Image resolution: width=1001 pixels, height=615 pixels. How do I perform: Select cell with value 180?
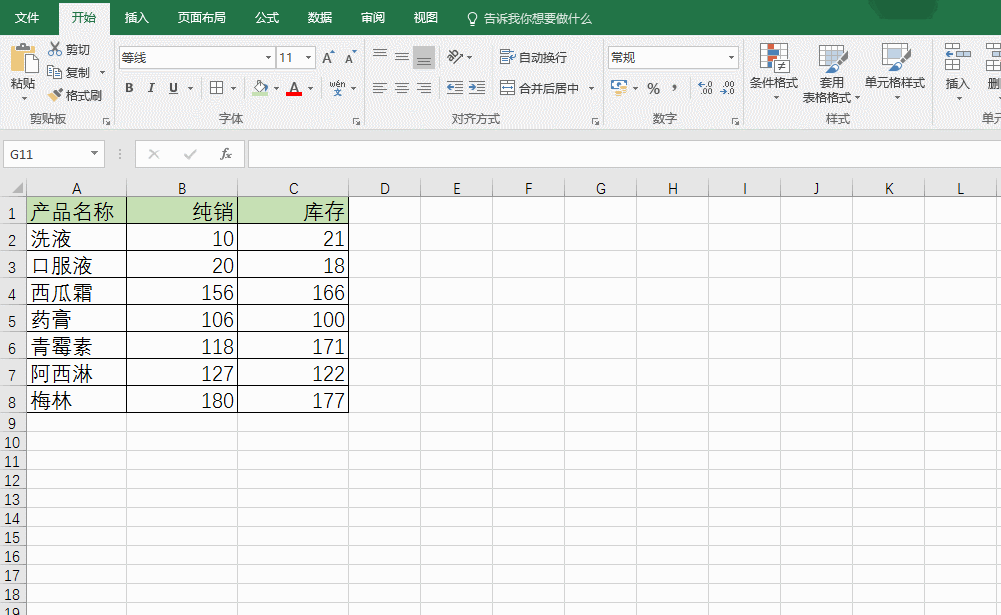182,400
